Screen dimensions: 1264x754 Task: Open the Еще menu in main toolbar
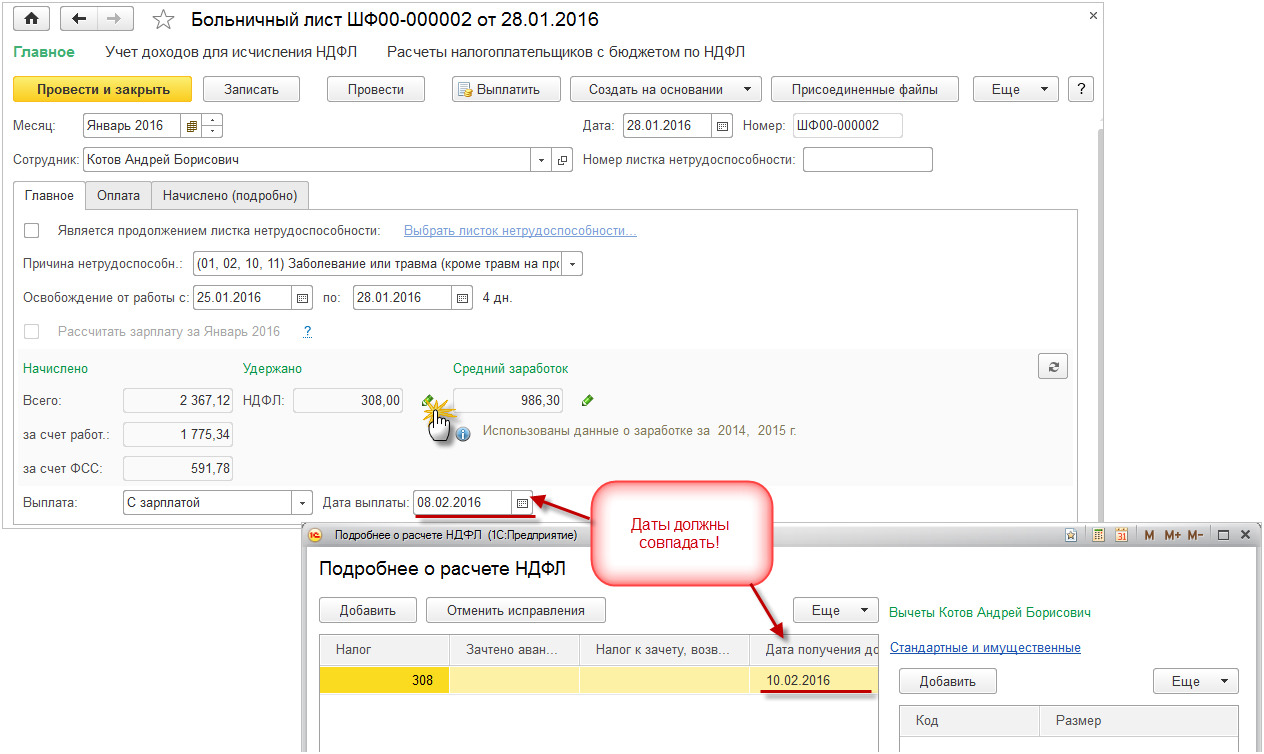(1016, 89)
